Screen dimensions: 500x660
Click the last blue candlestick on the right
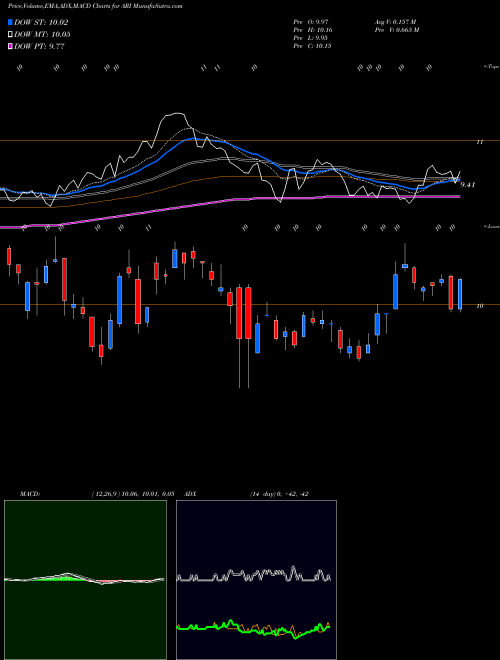(x=460, y=294)
